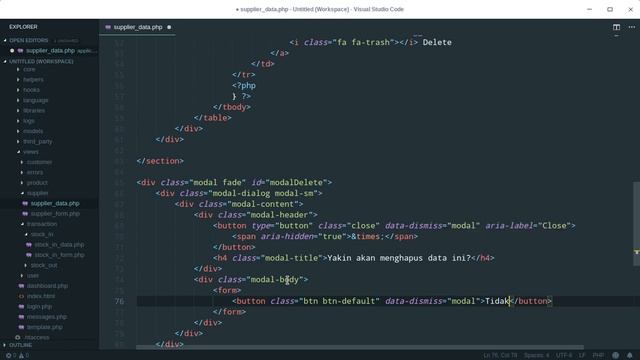Click the unsaved dot under Open Editors

12,51
